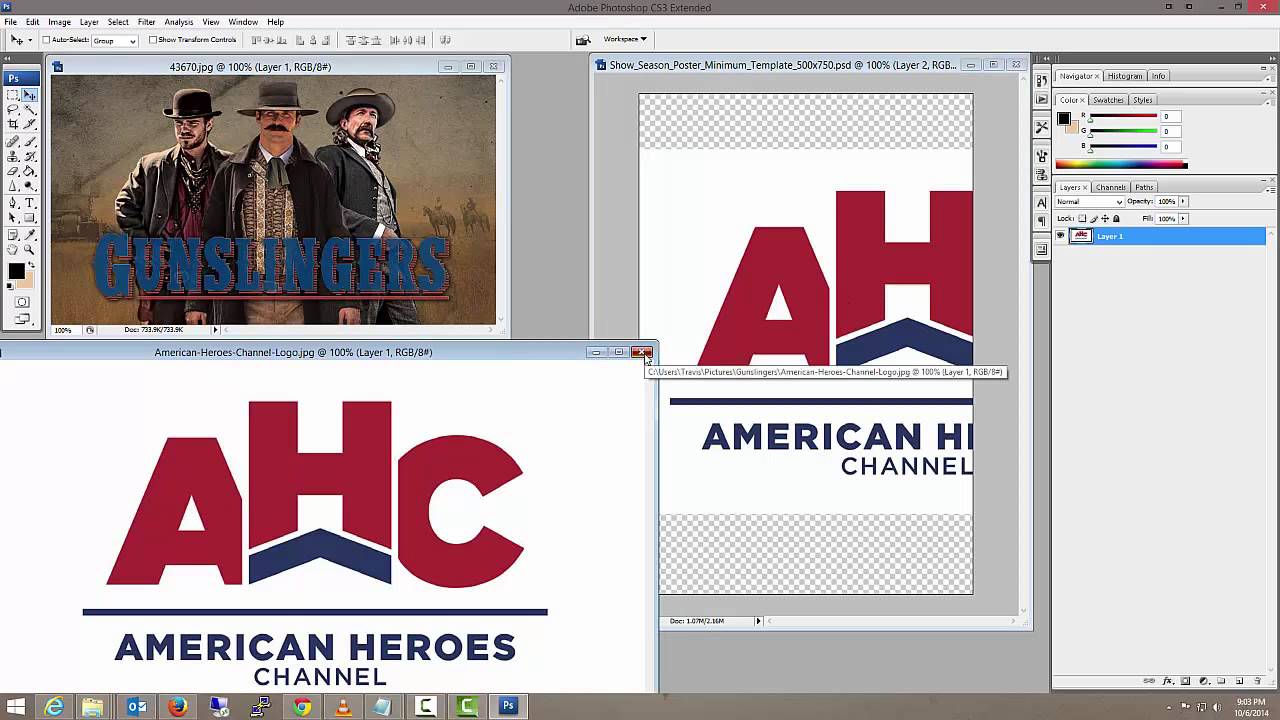Switch to the Channels tab
This screenshot has width=1280, height=720.
(x=1111, y=187)
